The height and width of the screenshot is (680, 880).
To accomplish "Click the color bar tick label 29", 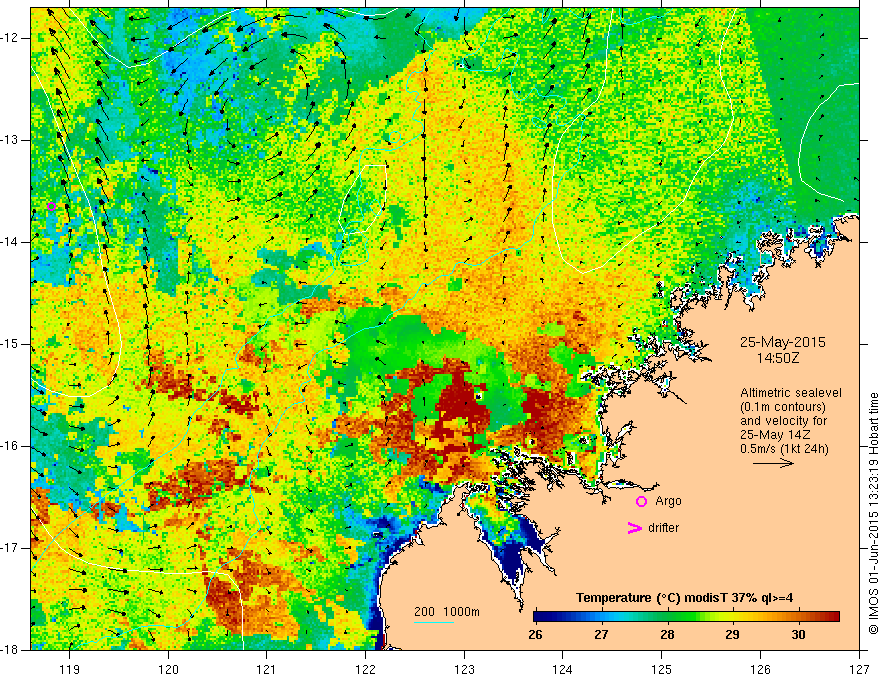I will [732, 635].
